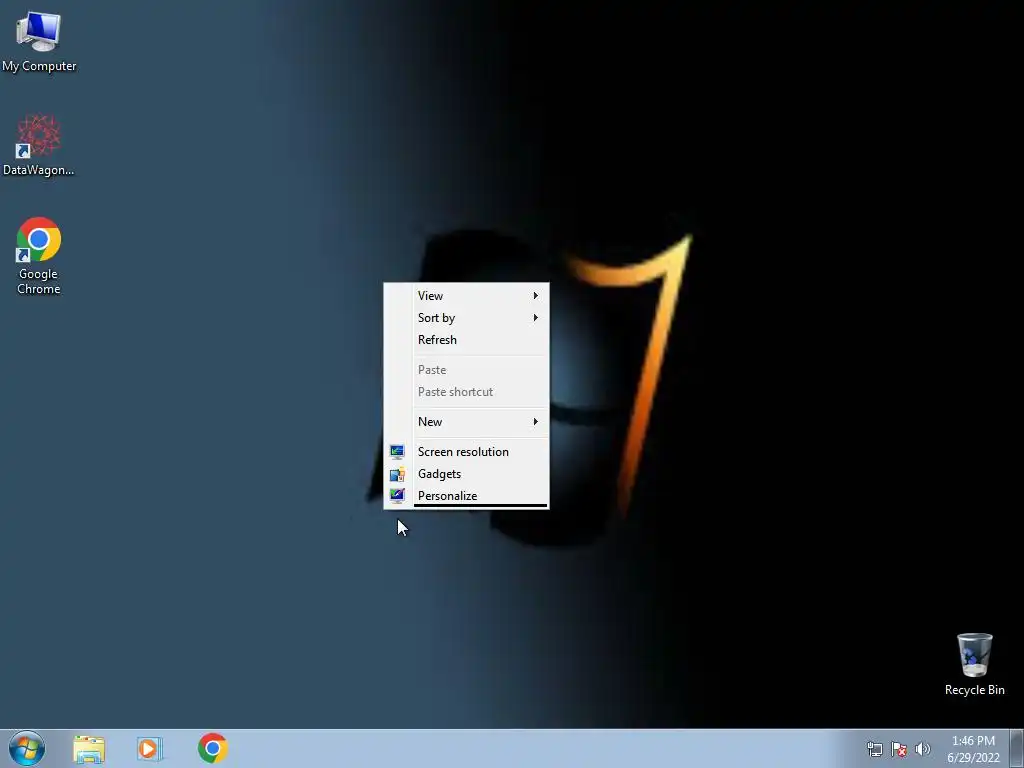Open Google Chrome desktop shortcut
The image size is (1024, 768).
point(39,256)
